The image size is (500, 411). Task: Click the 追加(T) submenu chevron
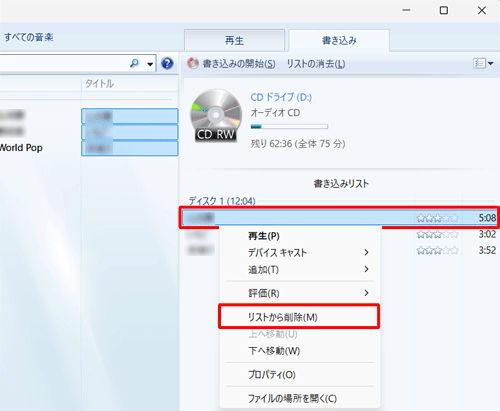tap(366, 269)
